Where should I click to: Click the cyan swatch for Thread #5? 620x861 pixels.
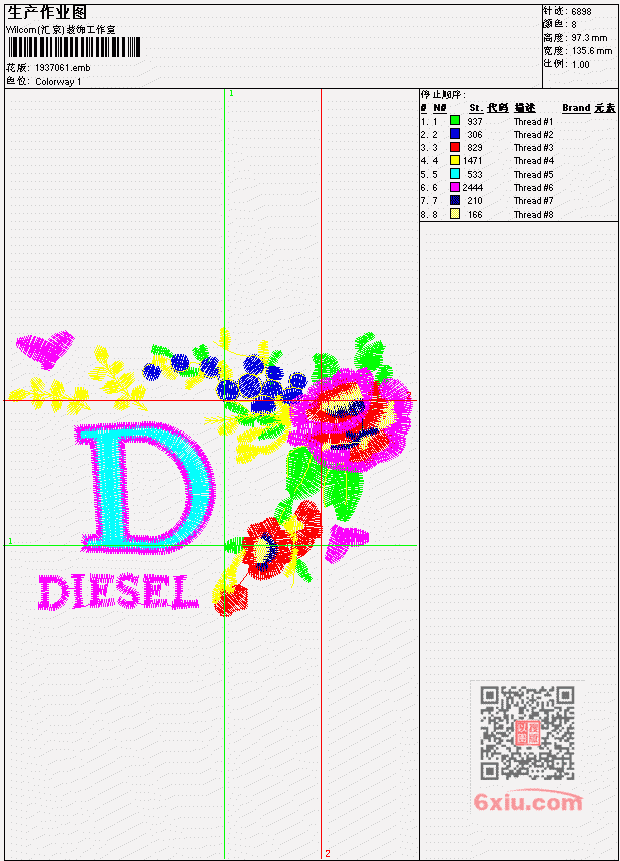coord(455,174)
